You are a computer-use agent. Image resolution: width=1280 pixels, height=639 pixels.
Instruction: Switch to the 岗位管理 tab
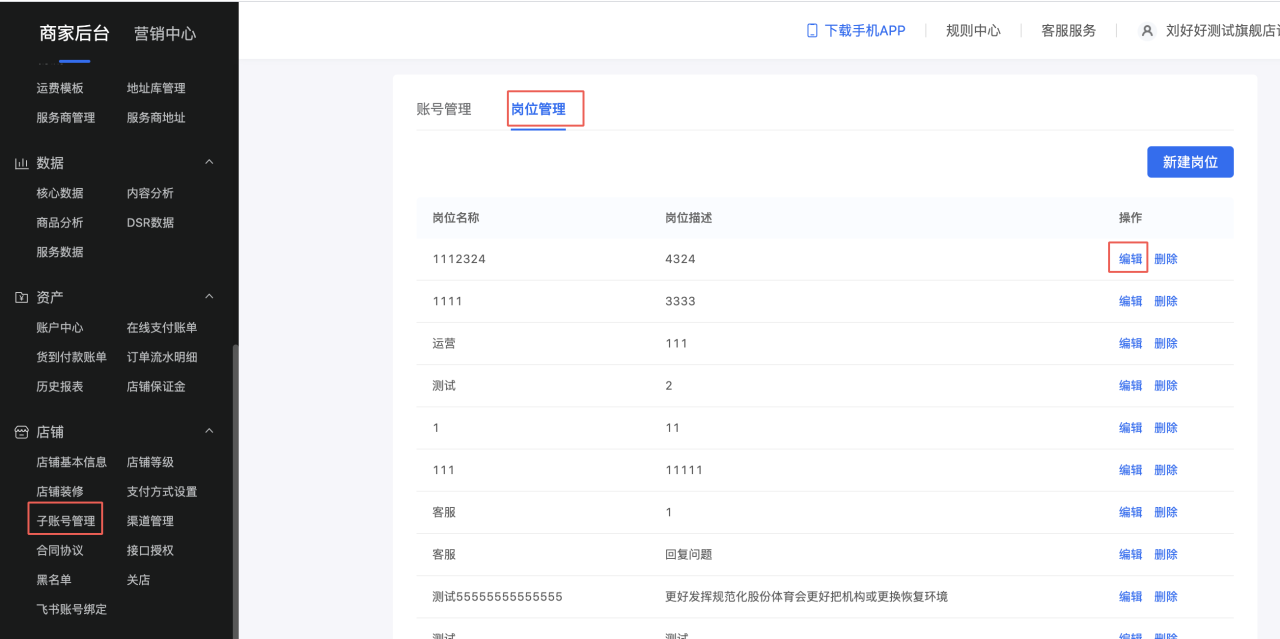(544, 108)
